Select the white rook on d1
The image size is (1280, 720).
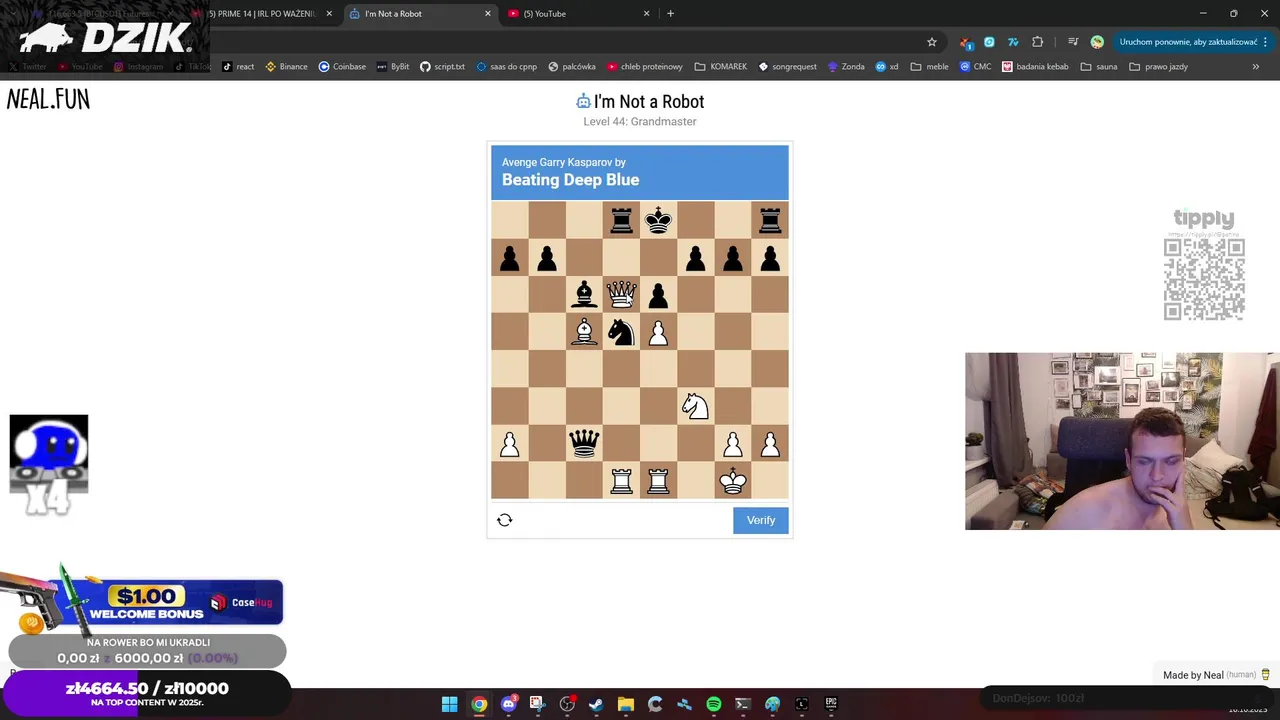coord(621,480)
